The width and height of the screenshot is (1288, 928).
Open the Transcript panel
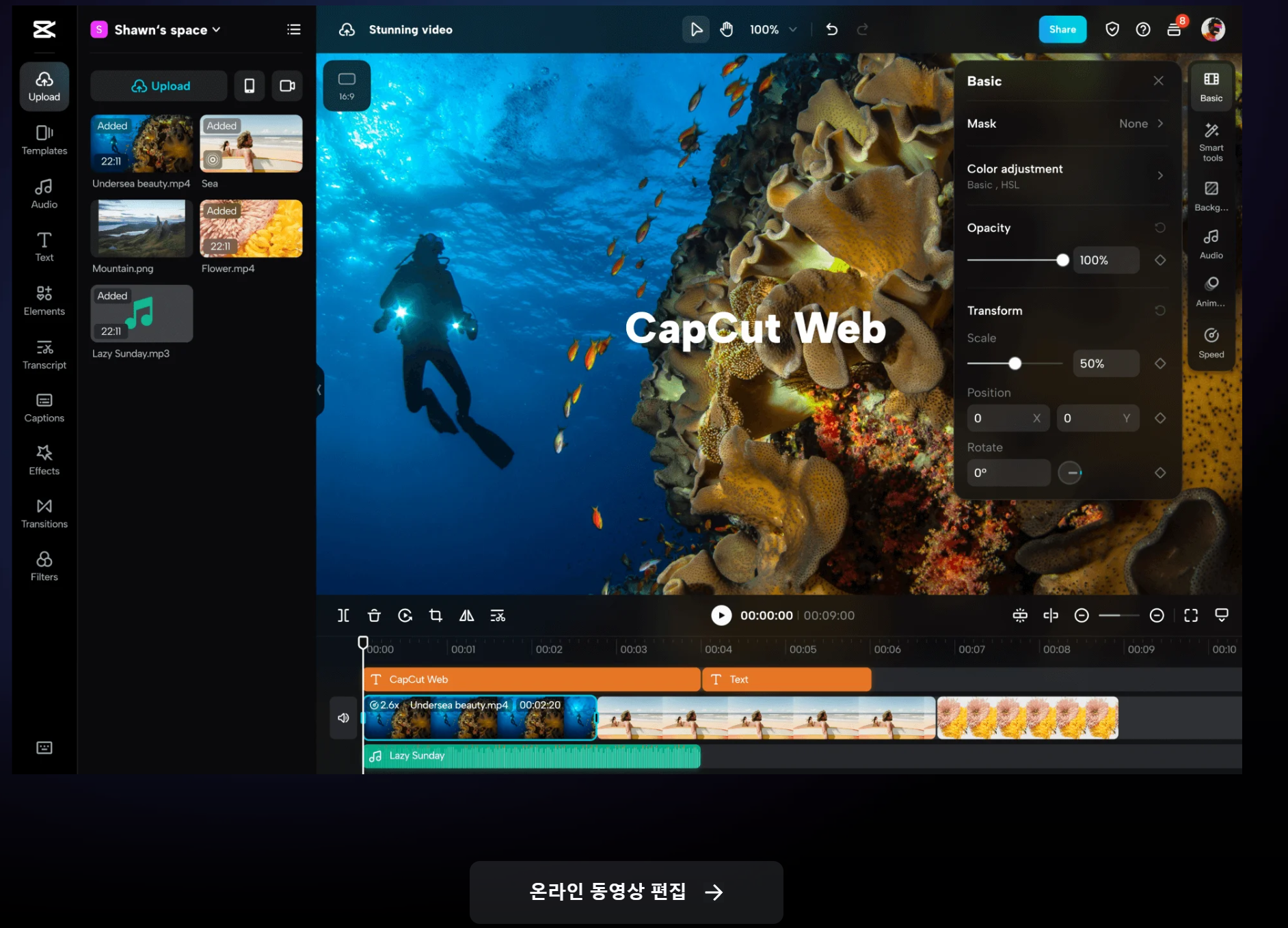tap(44, 355)
